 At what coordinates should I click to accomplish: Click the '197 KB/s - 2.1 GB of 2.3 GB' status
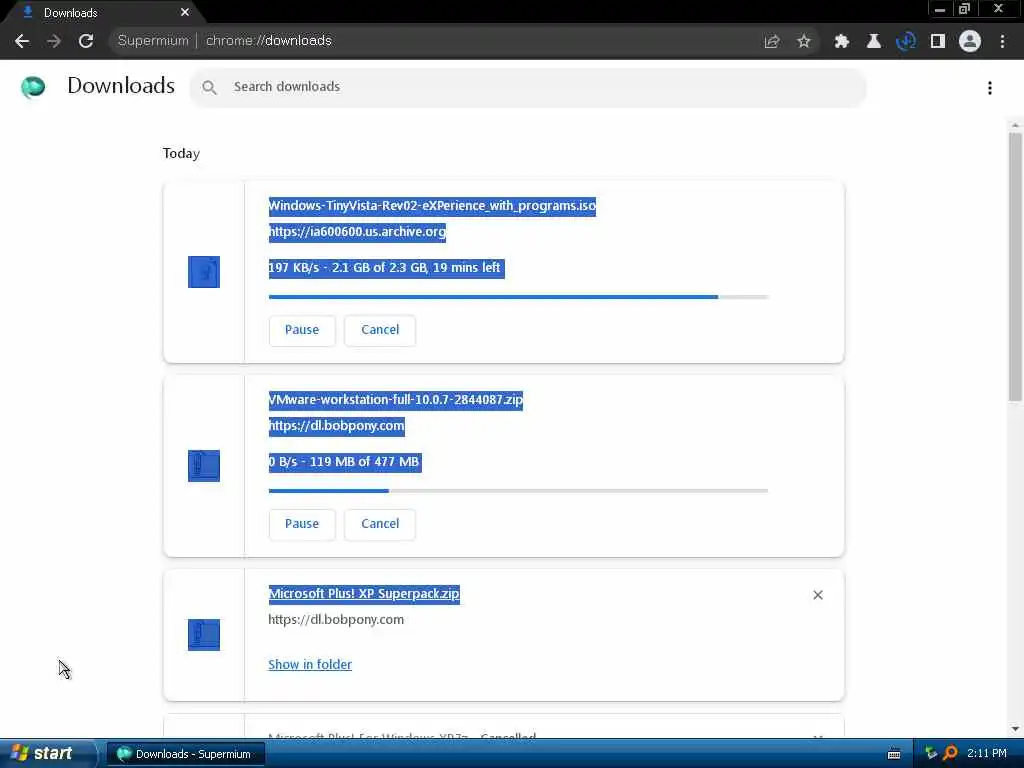tap(386, 268)
